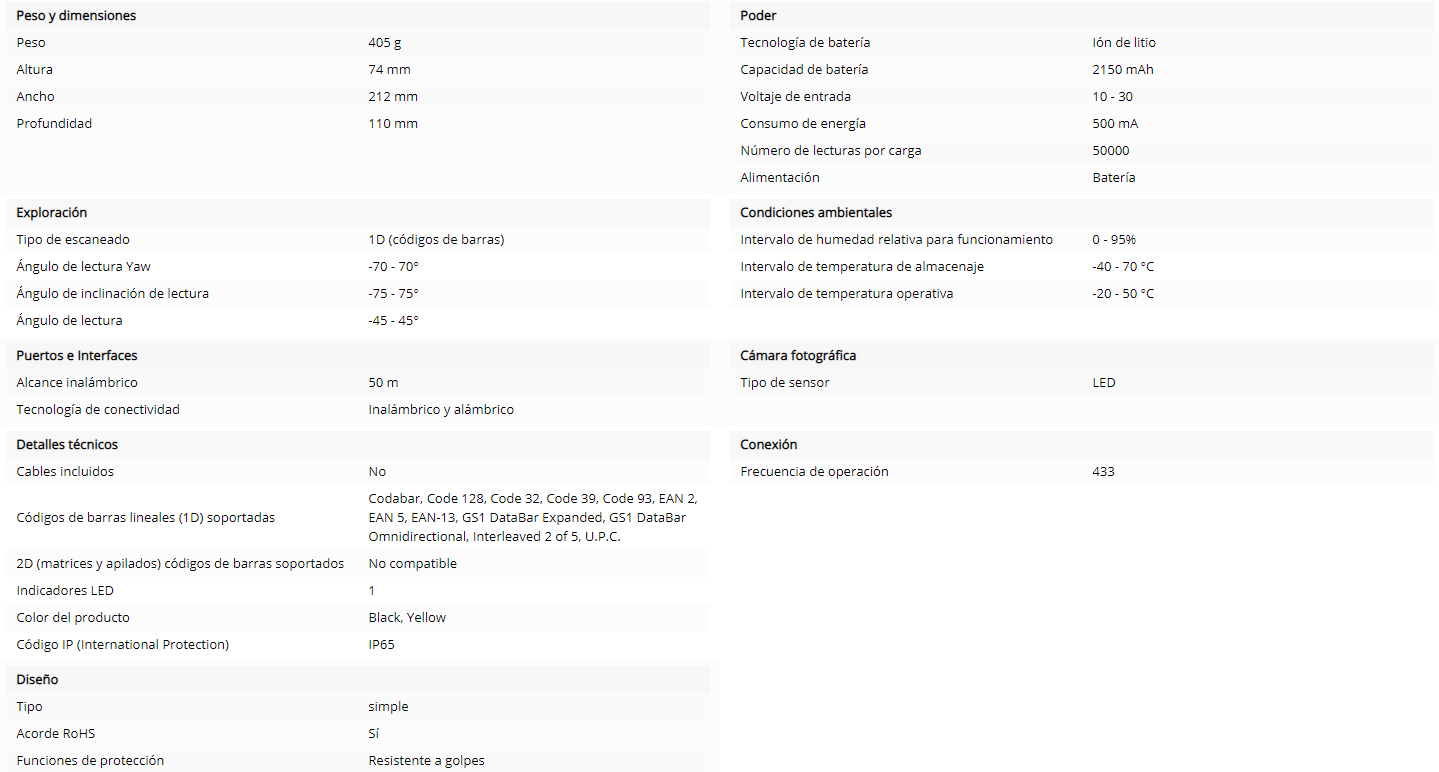1439x772 pixels.
Task: Select the Inalámbrico y alámbrico connectivity value
Action: (441, 410)
